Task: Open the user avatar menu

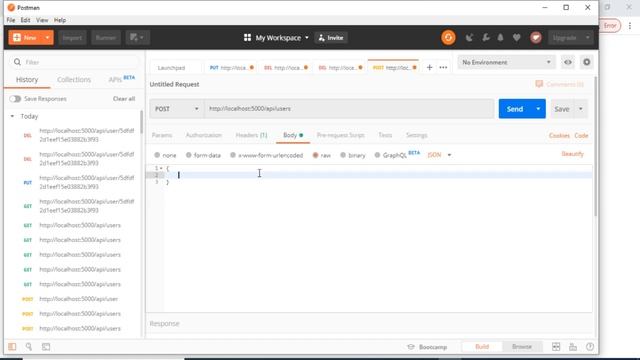Action: coord(536,38)
